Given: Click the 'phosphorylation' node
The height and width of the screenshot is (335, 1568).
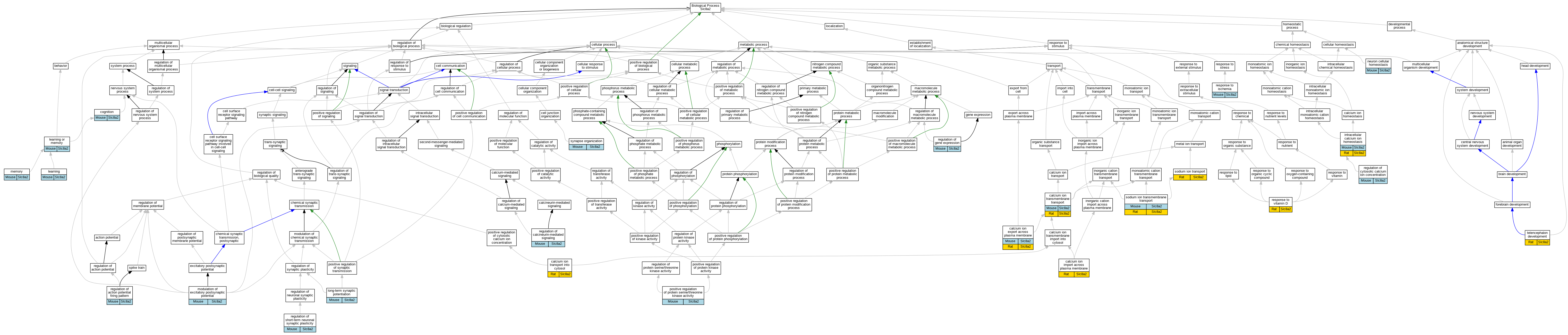Looking at the screenshot, I should tap(728, 144).
